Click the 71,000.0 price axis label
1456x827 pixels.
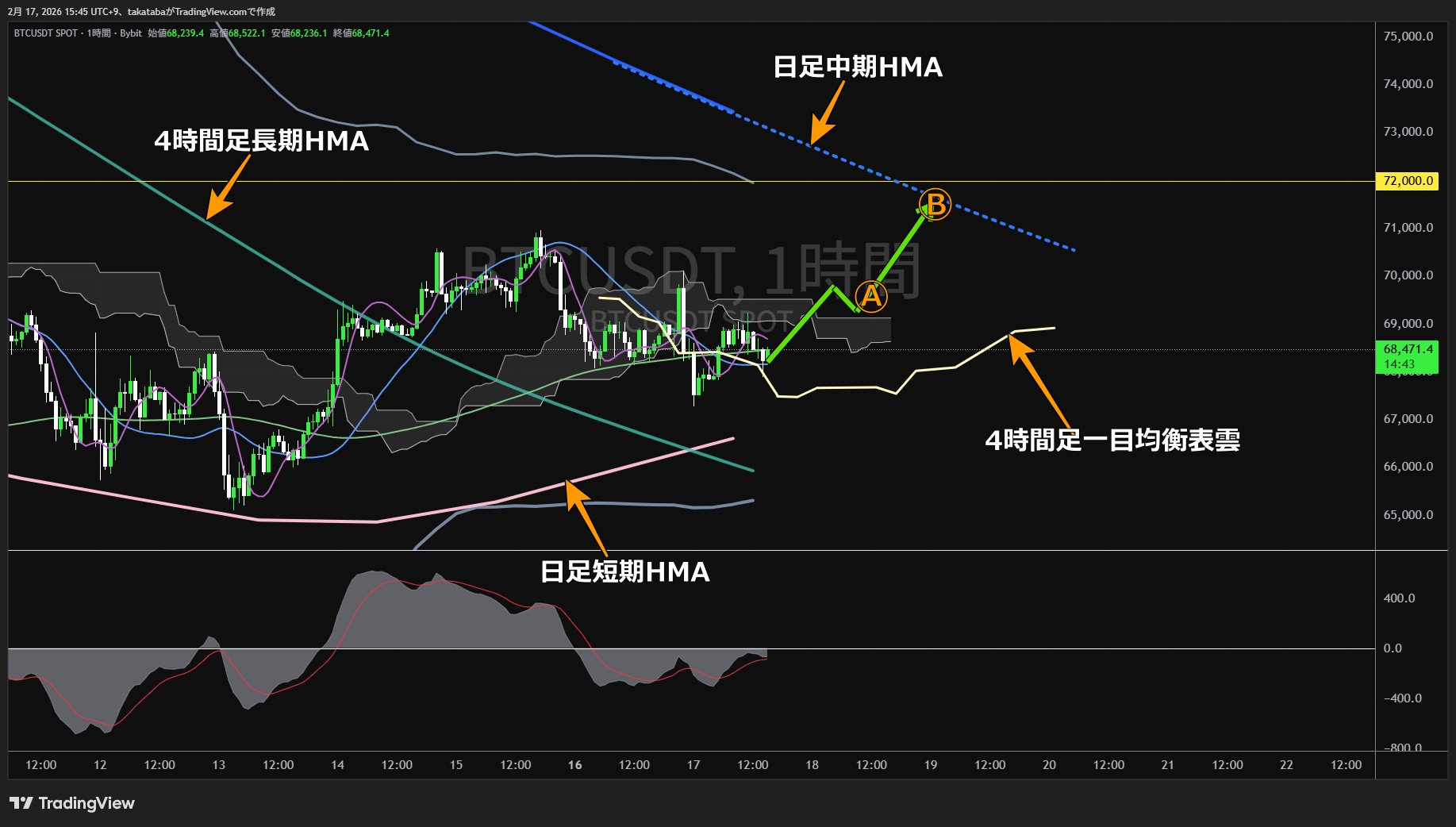pyautogui.click(x=1408, y=228)
